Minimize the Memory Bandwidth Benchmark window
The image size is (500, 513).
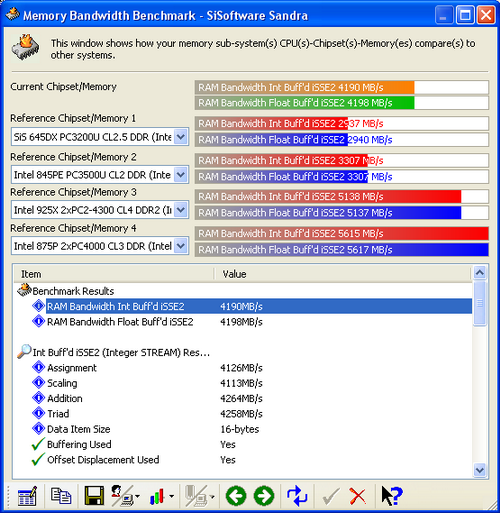click(x=444, y=15)
